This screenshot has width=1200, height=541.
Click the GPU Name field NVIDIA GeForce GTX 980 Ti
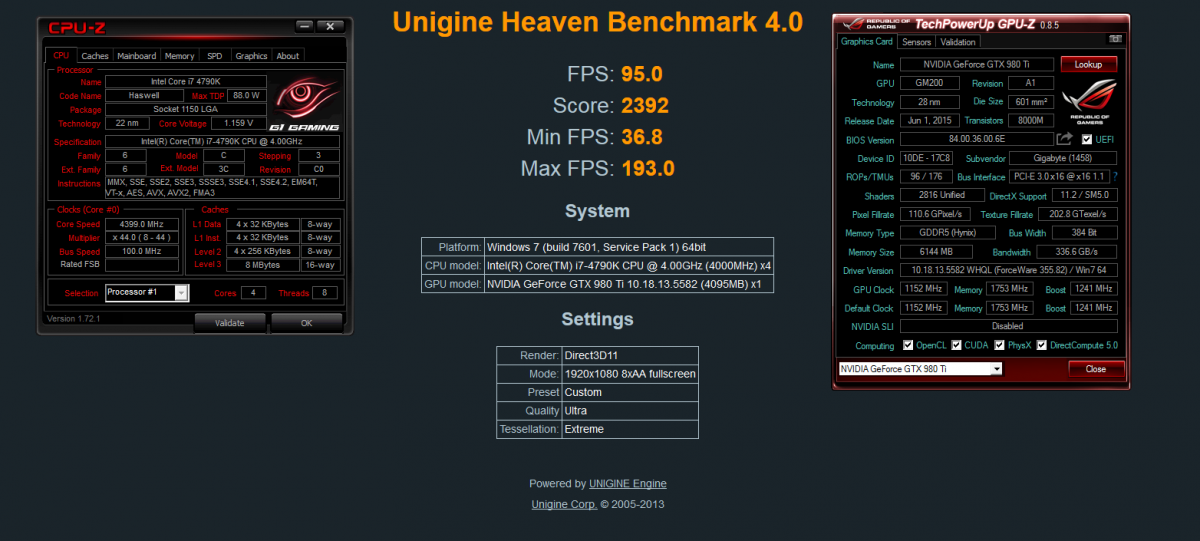coord(977,64)
